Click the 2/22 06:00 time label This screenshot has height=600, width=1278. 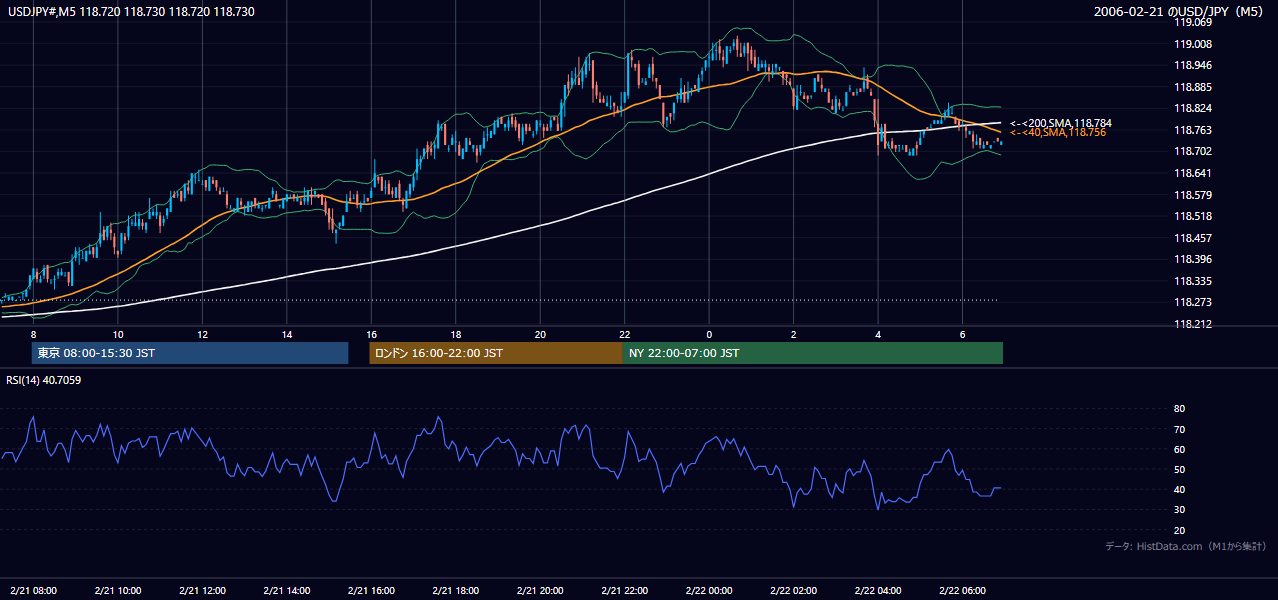962,590
